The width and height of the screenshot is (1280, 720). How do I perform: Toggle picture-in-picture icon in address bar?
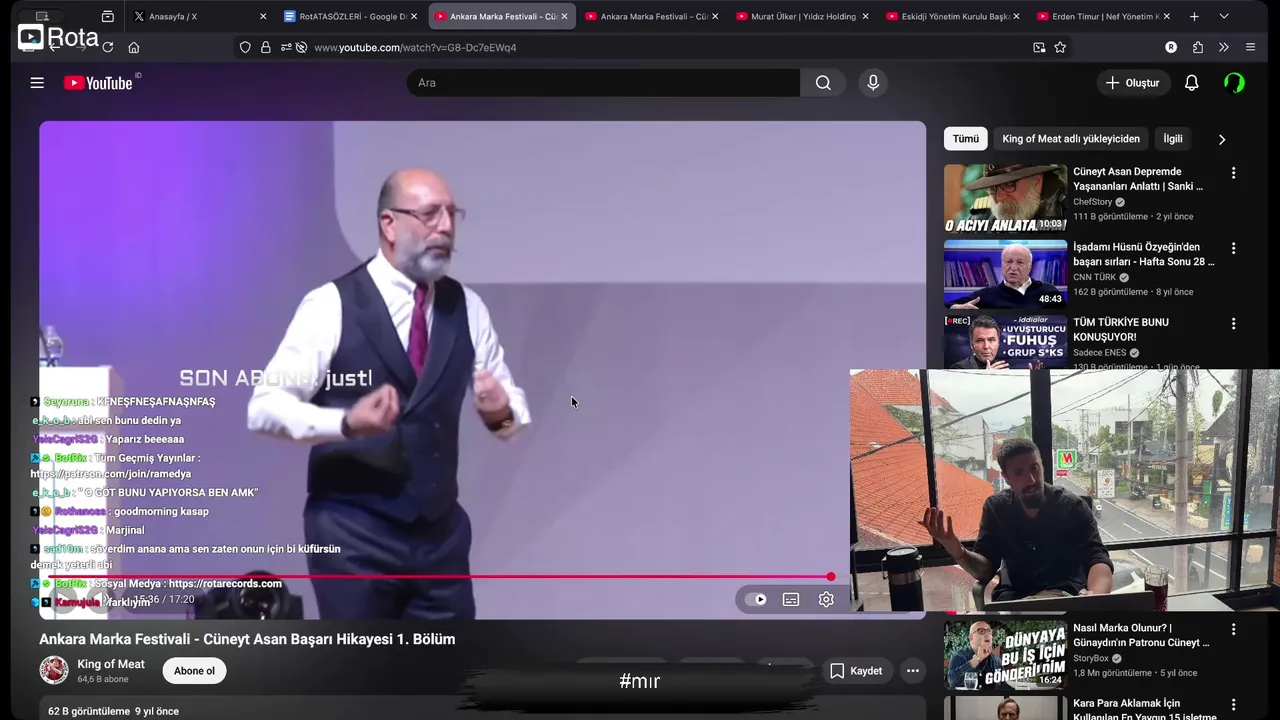tap(1039, 47)
